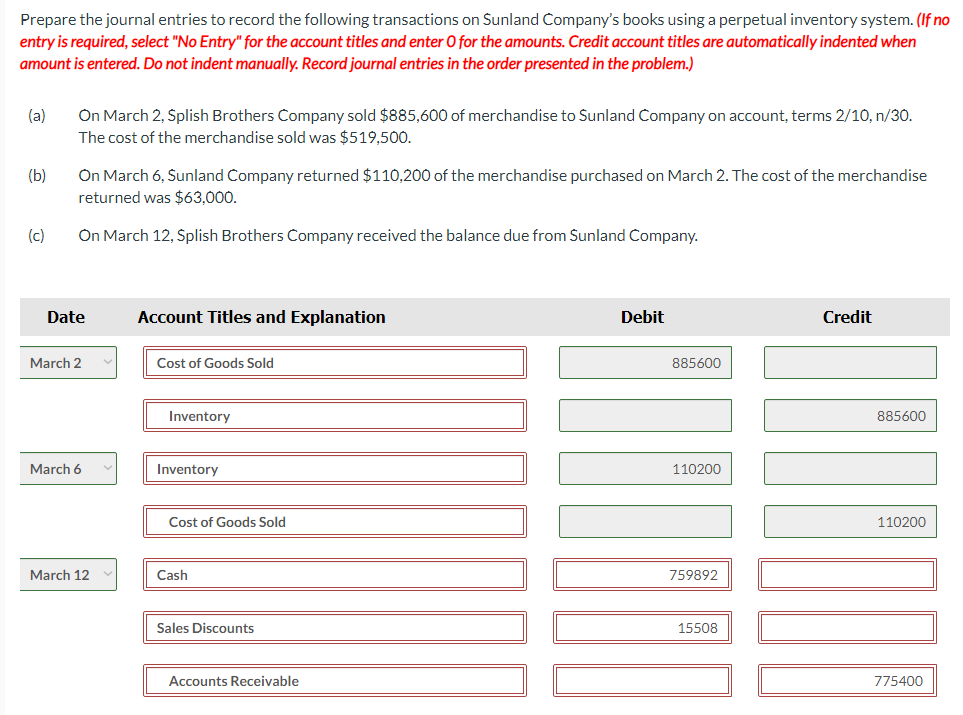963x715 pixels.
Task: Click the debit field showing 885600
Action: tap(645, 362)
